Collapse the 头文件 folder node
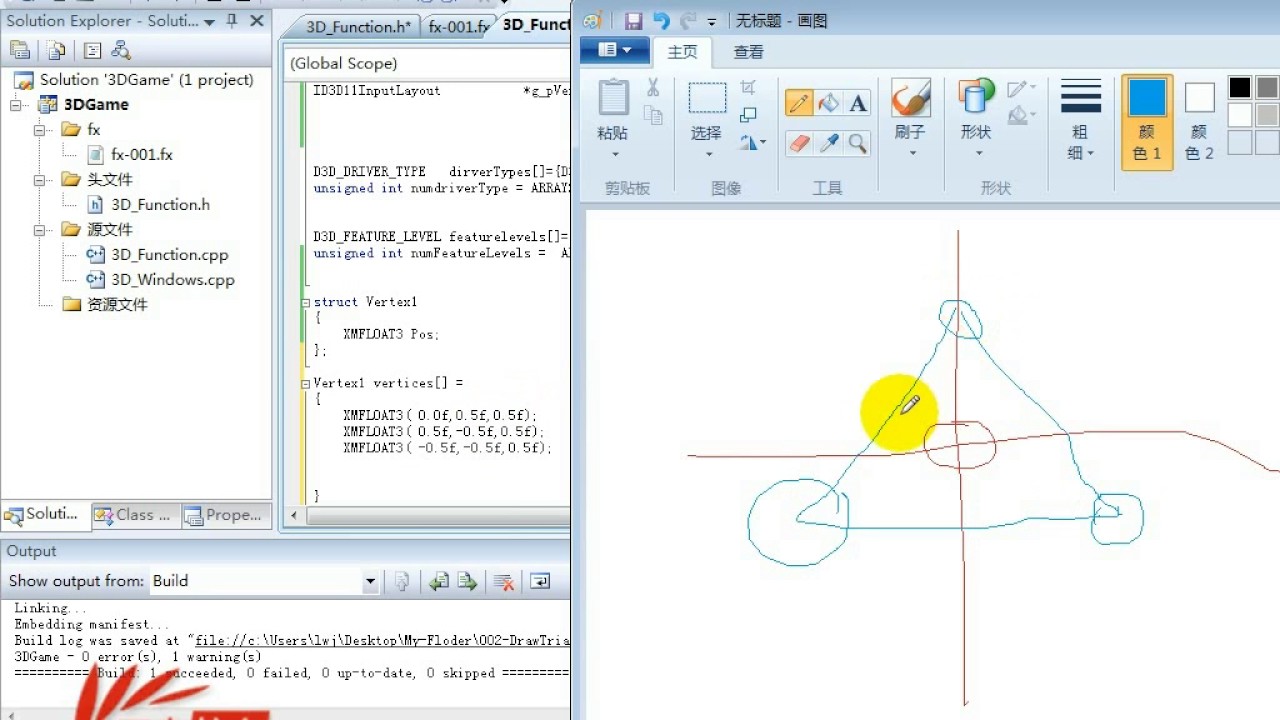This screenshot has width=1280, height=720. coord(40,179)
